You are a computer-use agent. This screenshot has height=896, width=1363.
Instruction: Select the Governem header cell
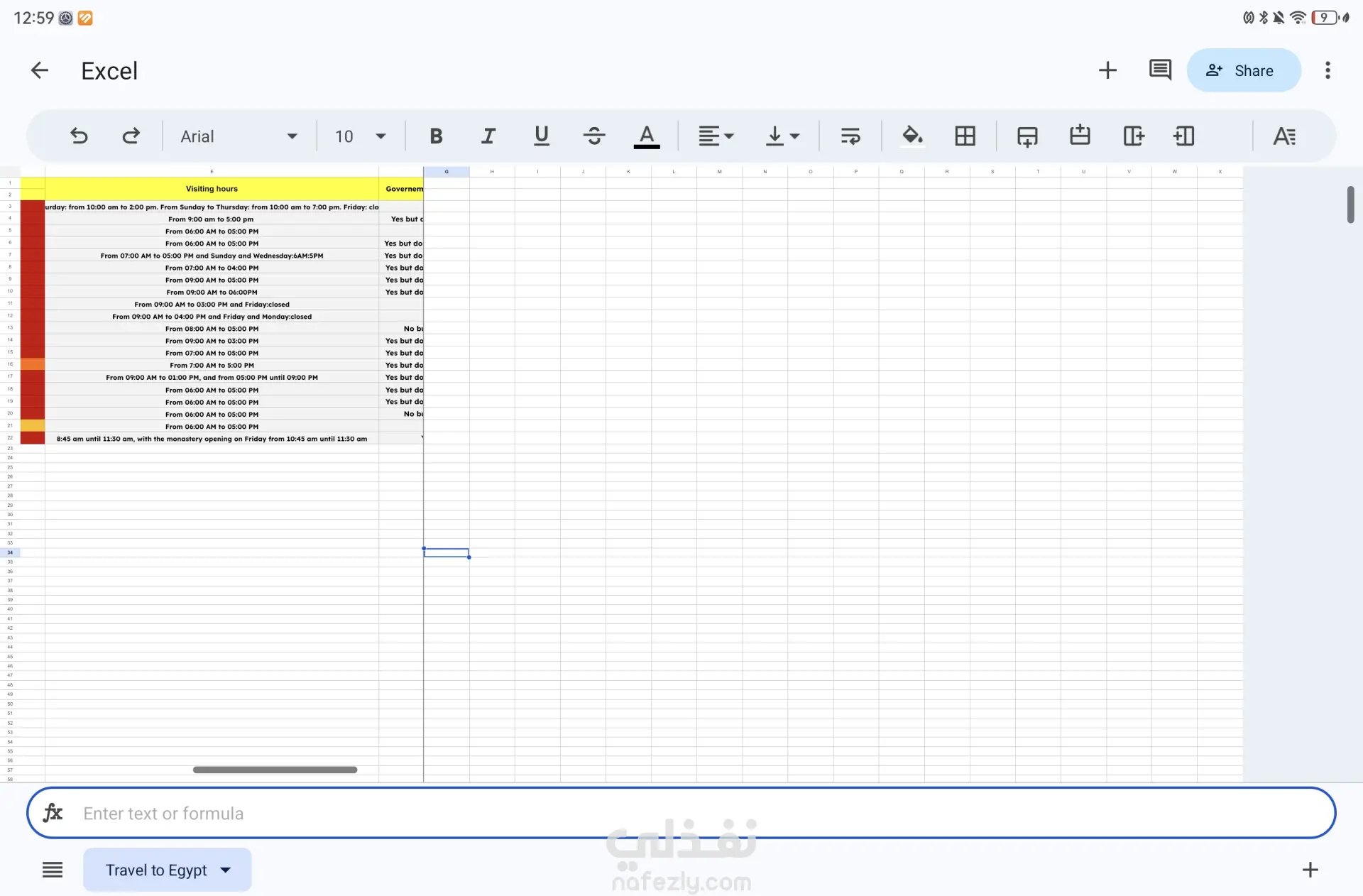point(401,189)
